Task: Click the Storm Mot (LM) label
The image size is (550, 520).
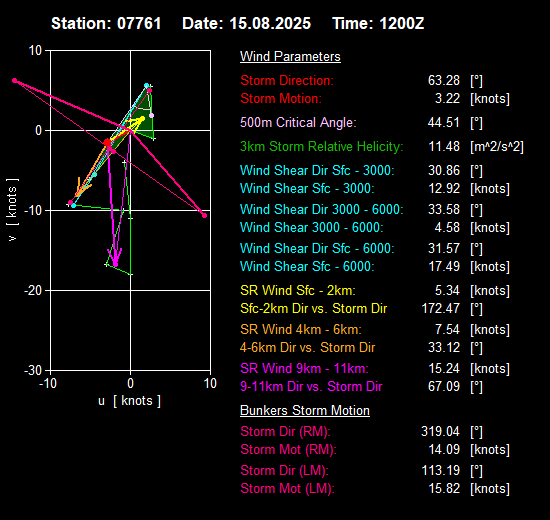Action: 287,488
